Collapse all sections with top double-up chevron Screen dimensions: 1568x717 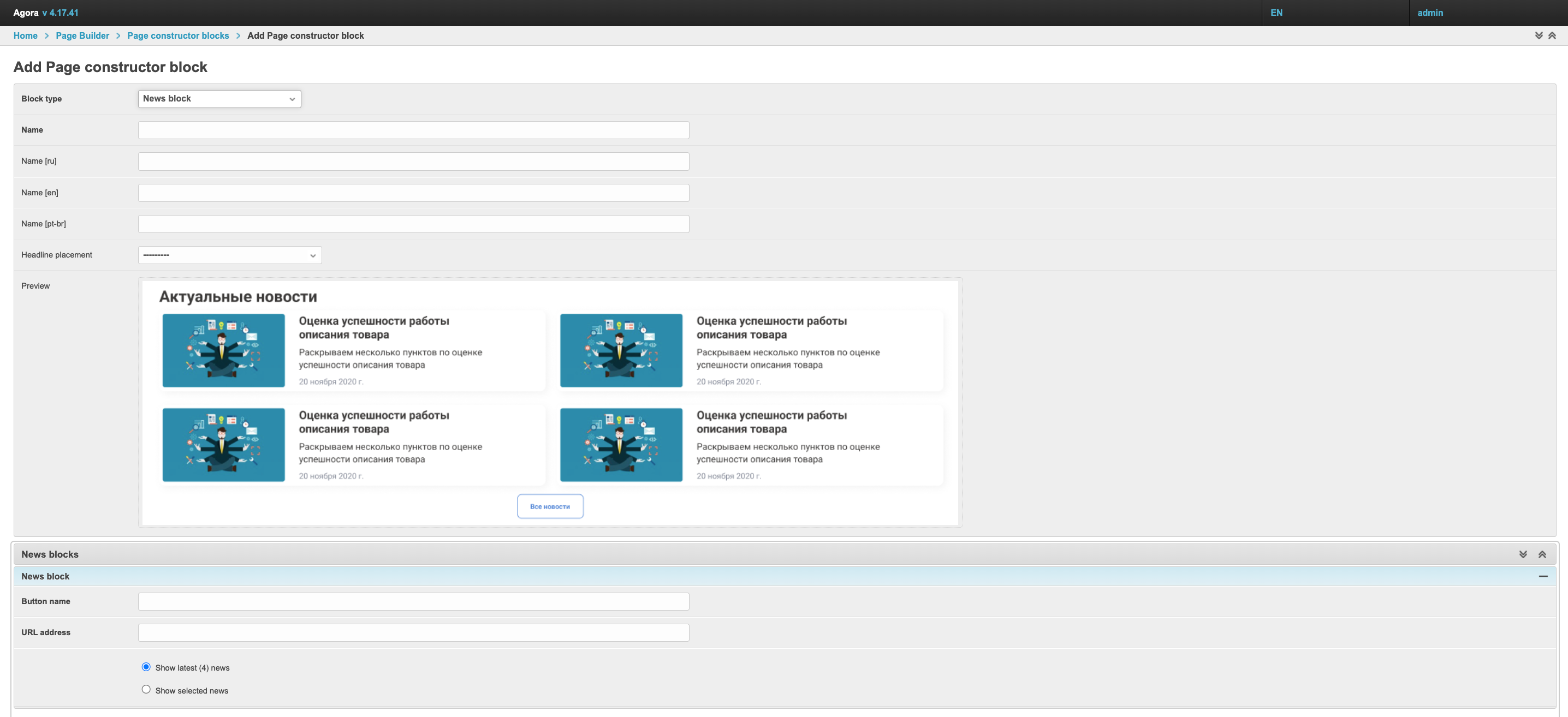(1552, 36)
